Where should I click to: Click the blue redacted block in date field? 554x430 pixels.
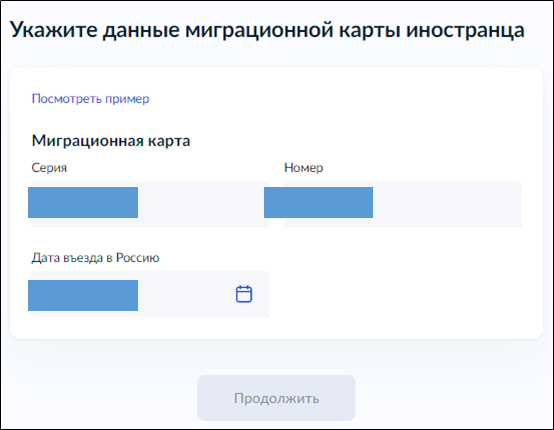(83, 295)
